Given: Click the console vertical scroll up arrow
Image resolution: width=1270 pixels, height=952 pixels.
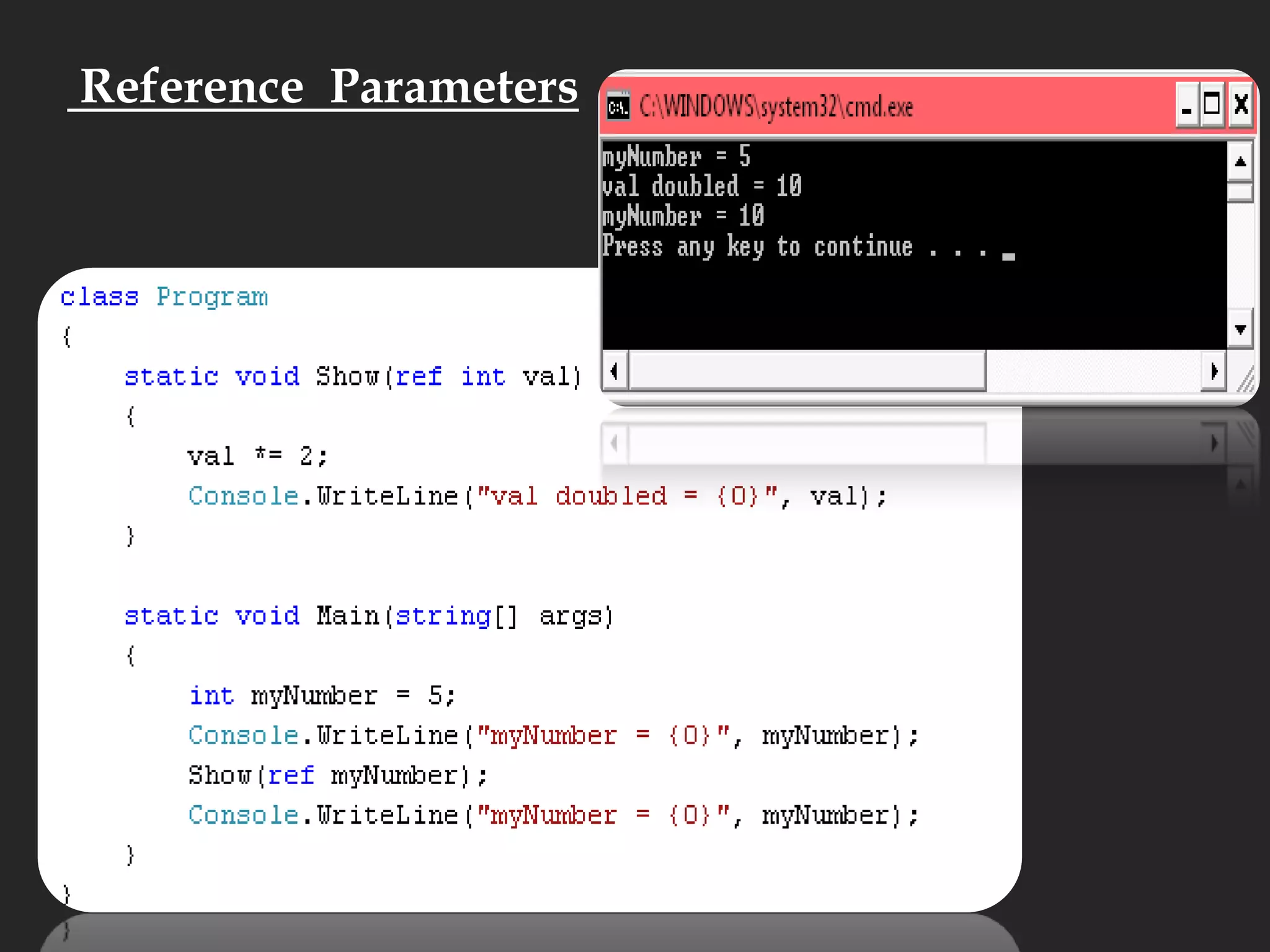Looking at the screenshot, I should tap(1240, 162).
